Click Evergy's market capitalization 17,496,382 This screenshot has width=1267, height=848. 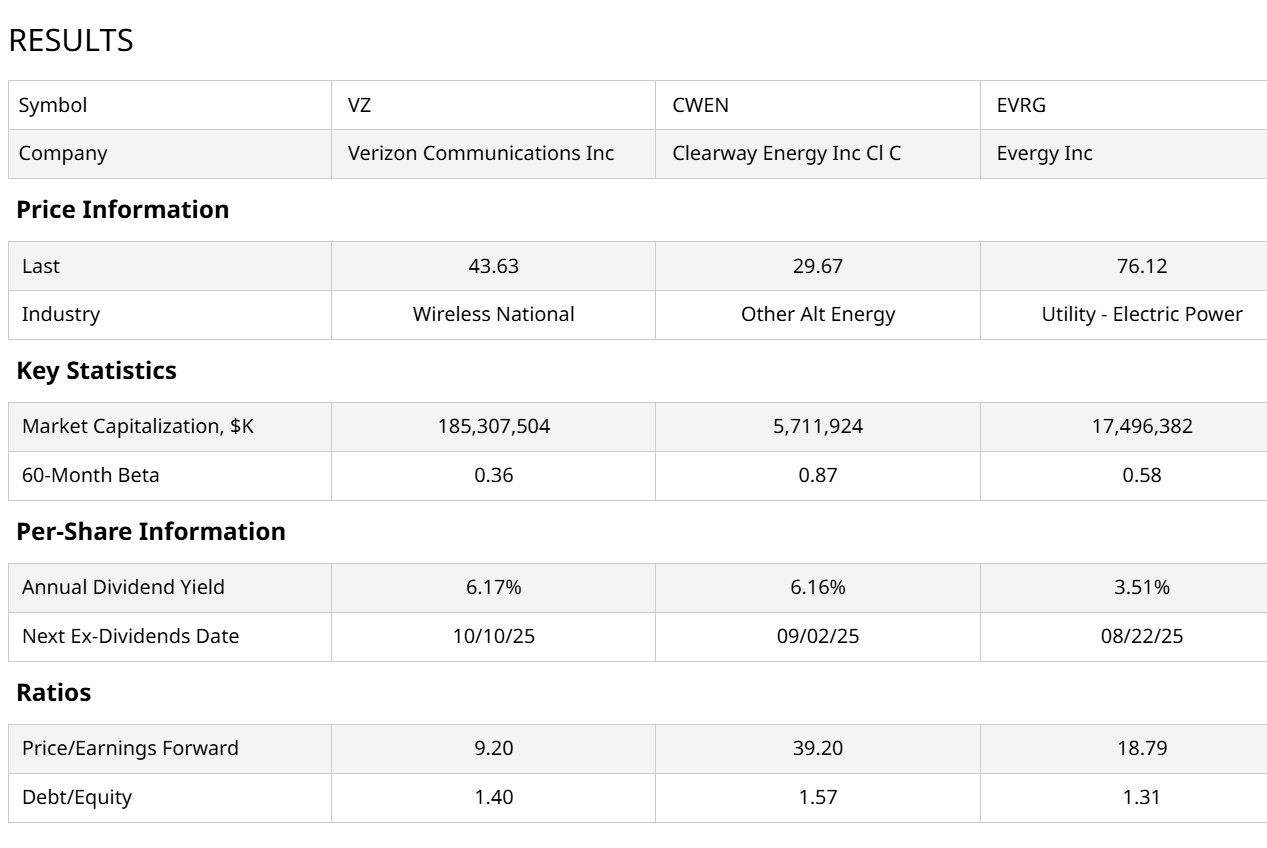click(1141, 427)
